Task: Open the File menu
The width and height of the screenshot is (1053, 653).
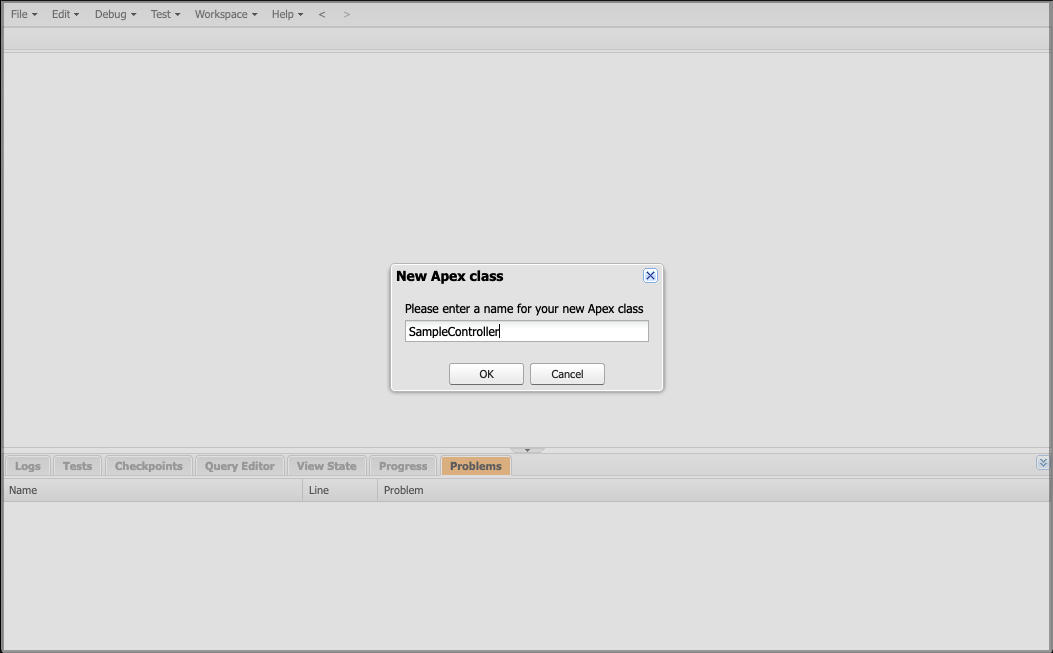Action: (24, 14)
